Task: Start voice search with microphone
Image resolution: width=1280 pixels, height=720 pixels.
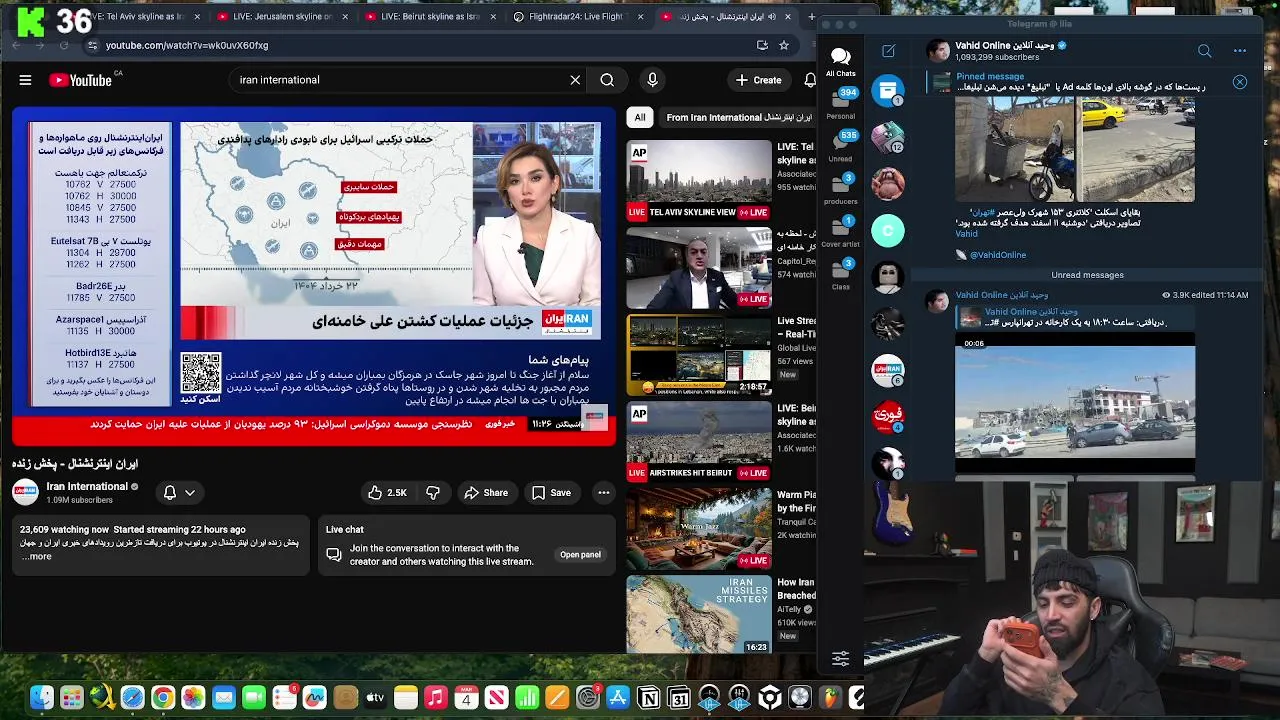Action: tap(652, 80)
